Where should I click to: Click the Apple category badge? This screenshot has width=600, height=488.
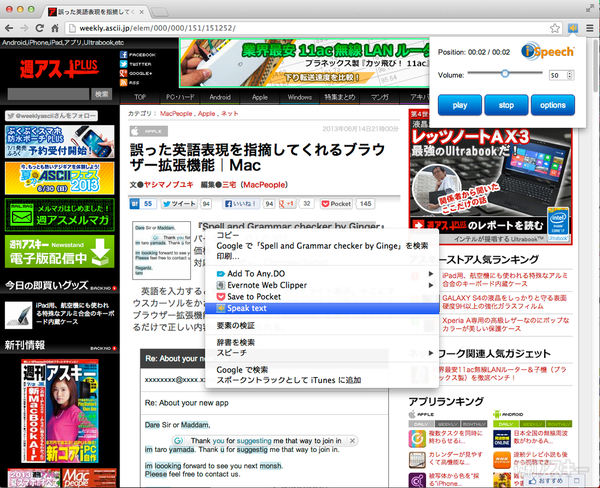[148, 131]
